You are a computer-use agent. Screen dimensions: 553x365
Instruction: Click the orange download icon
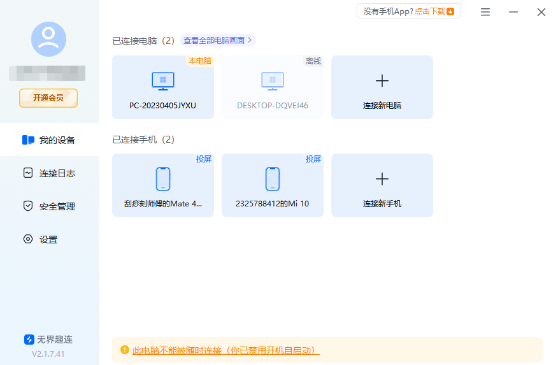(x=450, y=12)
